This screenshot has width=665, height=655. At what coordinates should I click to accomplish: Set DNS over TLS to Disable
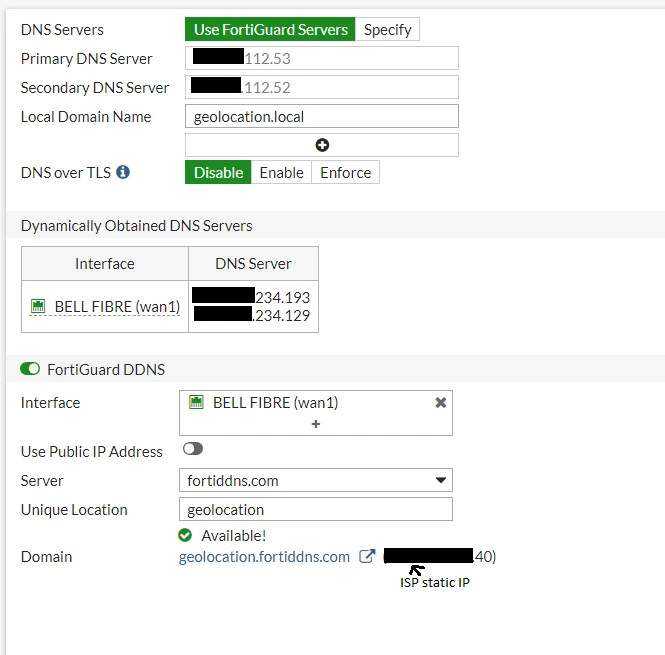(x=218, y=172)
